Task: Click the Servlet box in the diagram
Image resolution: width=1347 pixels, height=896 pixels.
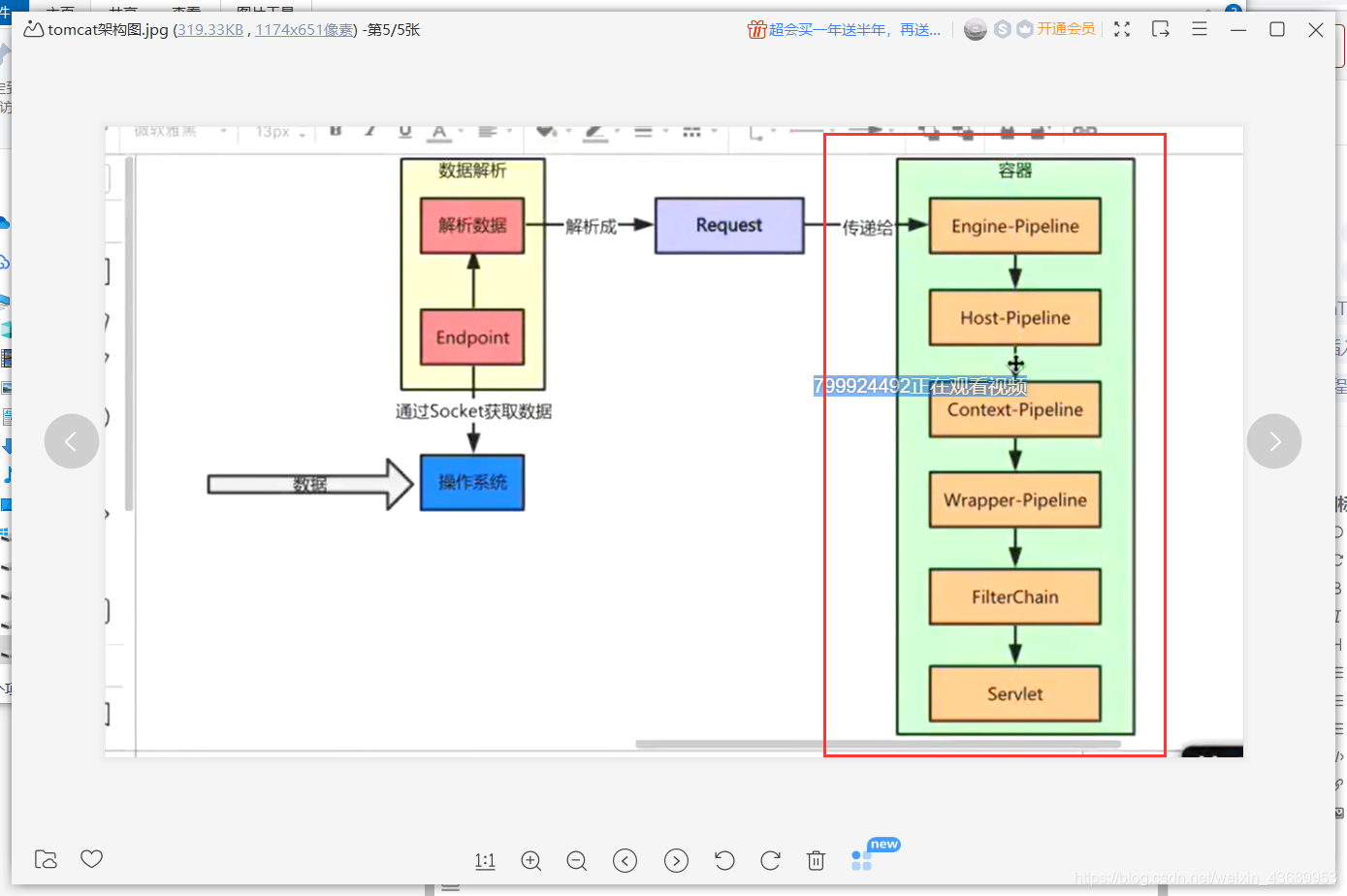Action: coord(1015,693)
